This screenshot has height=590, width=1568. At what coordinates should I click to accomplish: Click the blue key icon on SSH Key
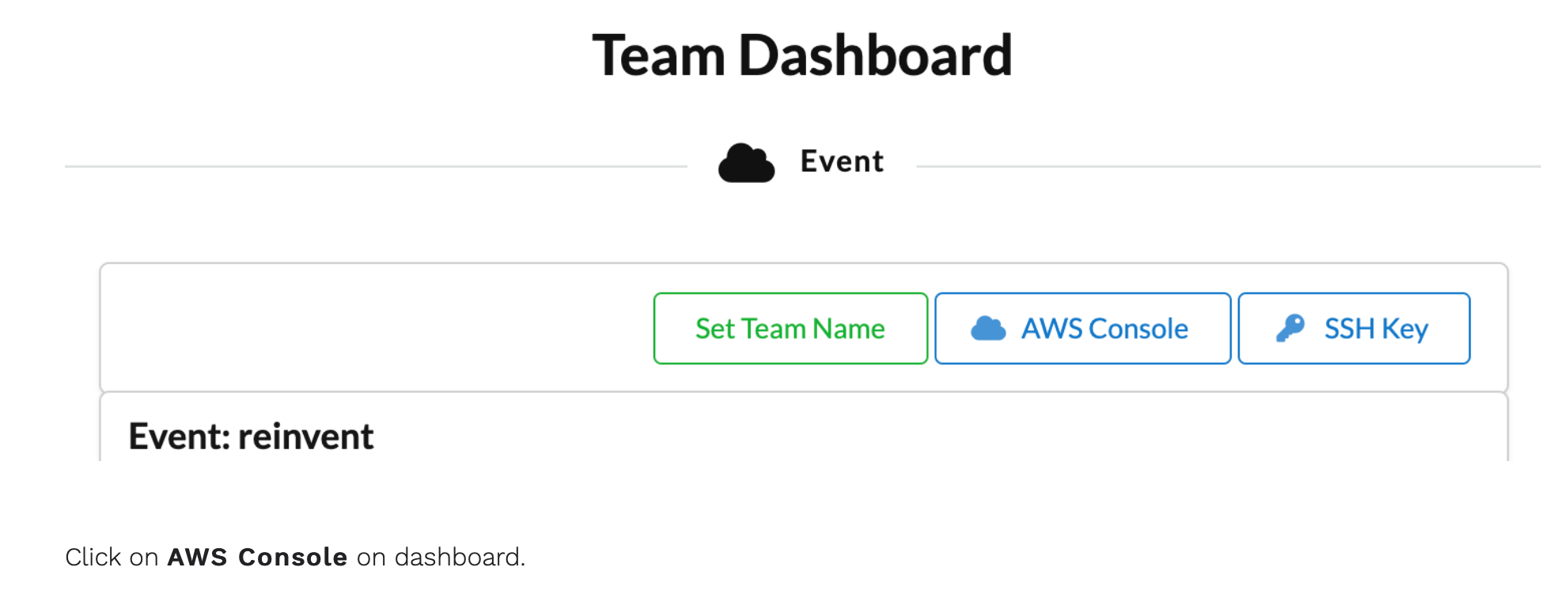1290,328
